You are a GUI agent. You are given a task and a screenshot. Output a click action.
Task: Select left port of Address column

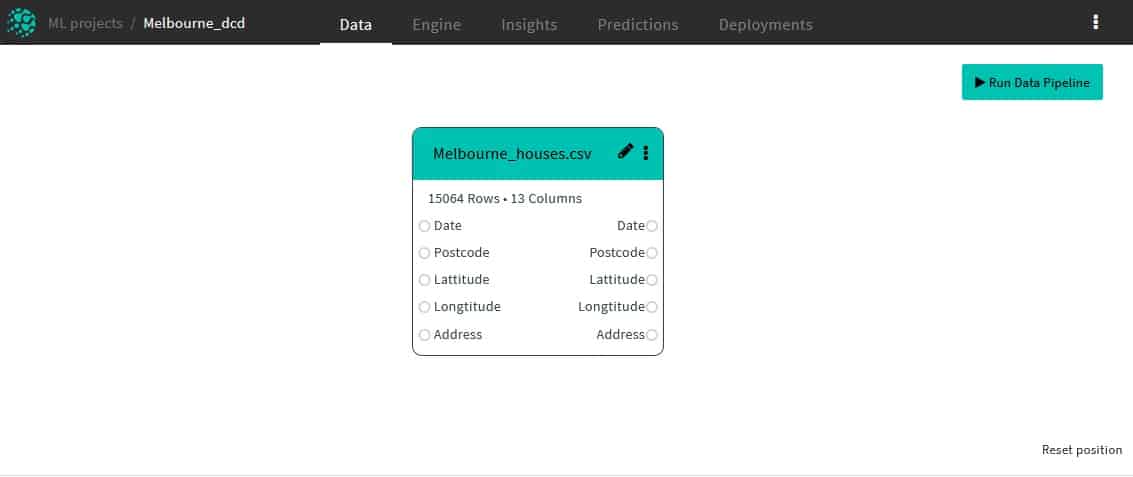pyautogui.click(x=425, y=335)
